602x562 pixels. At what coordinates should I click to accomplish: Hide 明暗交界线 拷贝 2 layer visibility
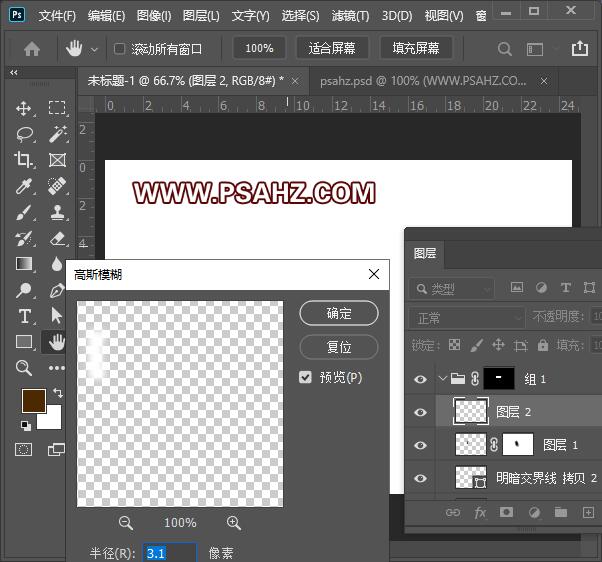pyautogui.click(x=420, y=478)
